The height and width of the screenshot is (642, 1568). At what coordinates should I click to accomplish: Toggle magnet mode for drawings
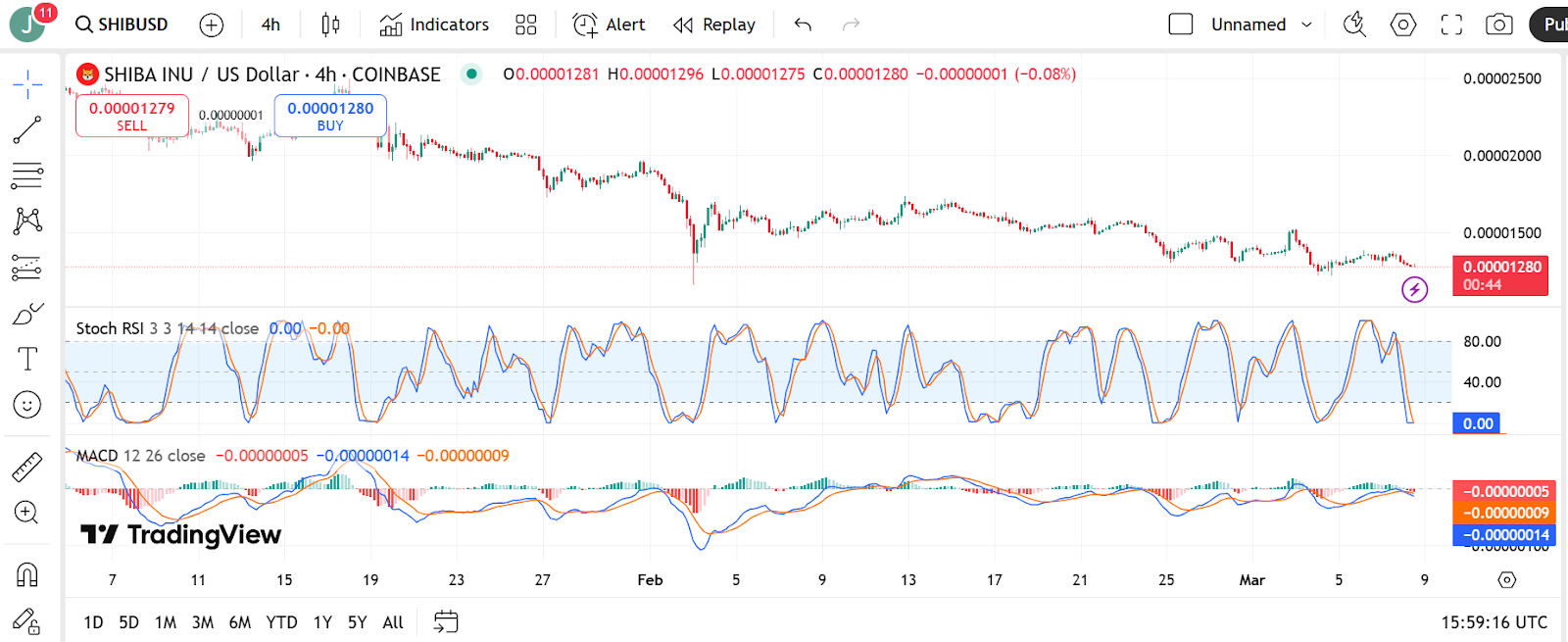(27, 574)
